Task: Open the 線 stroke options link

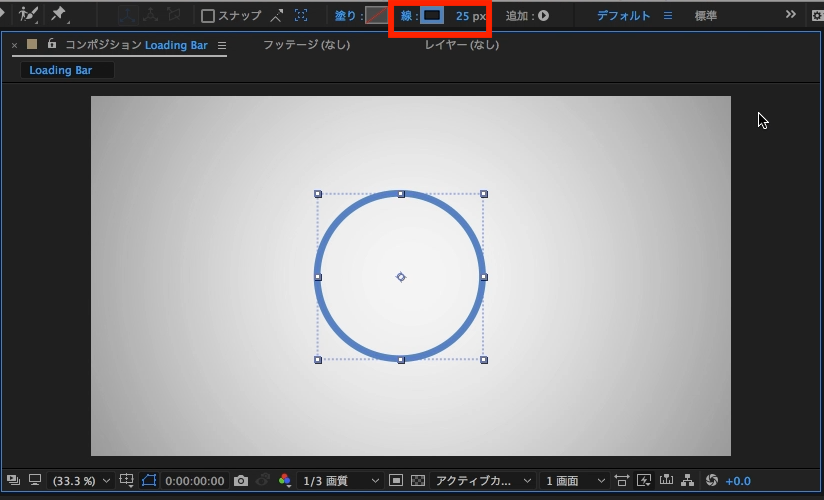Action: click(x=406, y=16)
